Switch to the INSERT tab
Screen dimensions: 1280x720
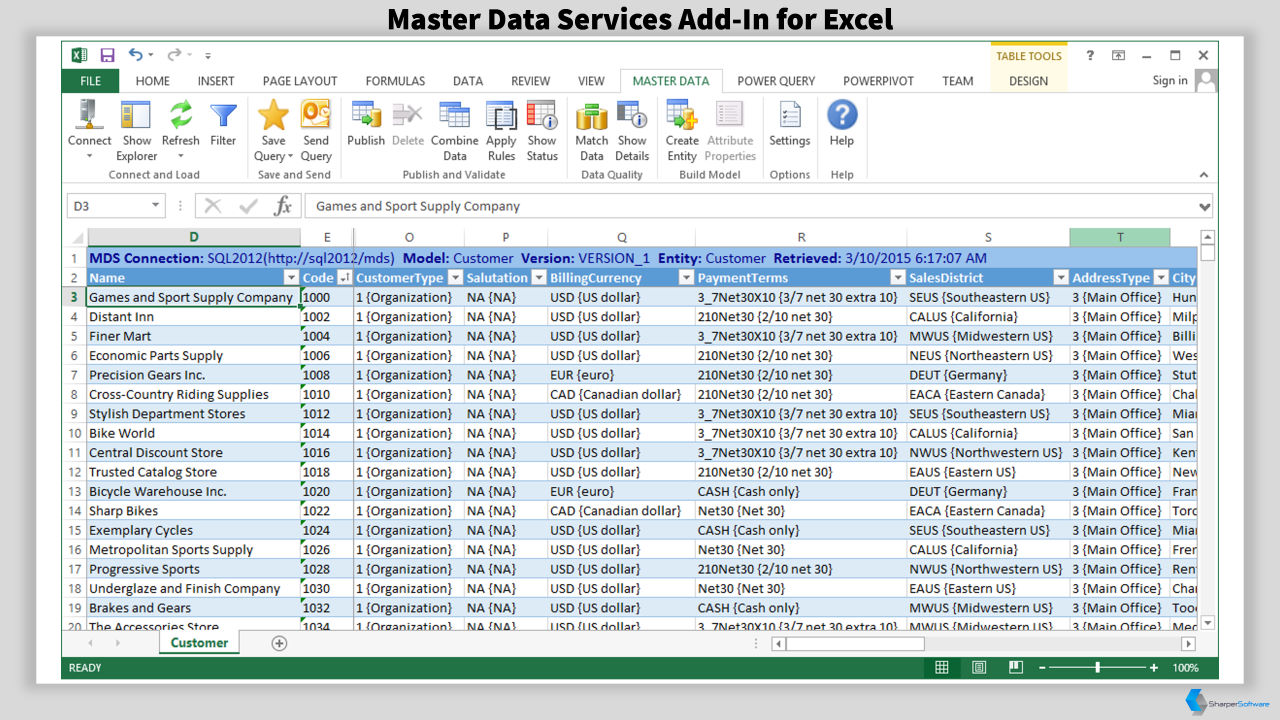pos(216,81)
